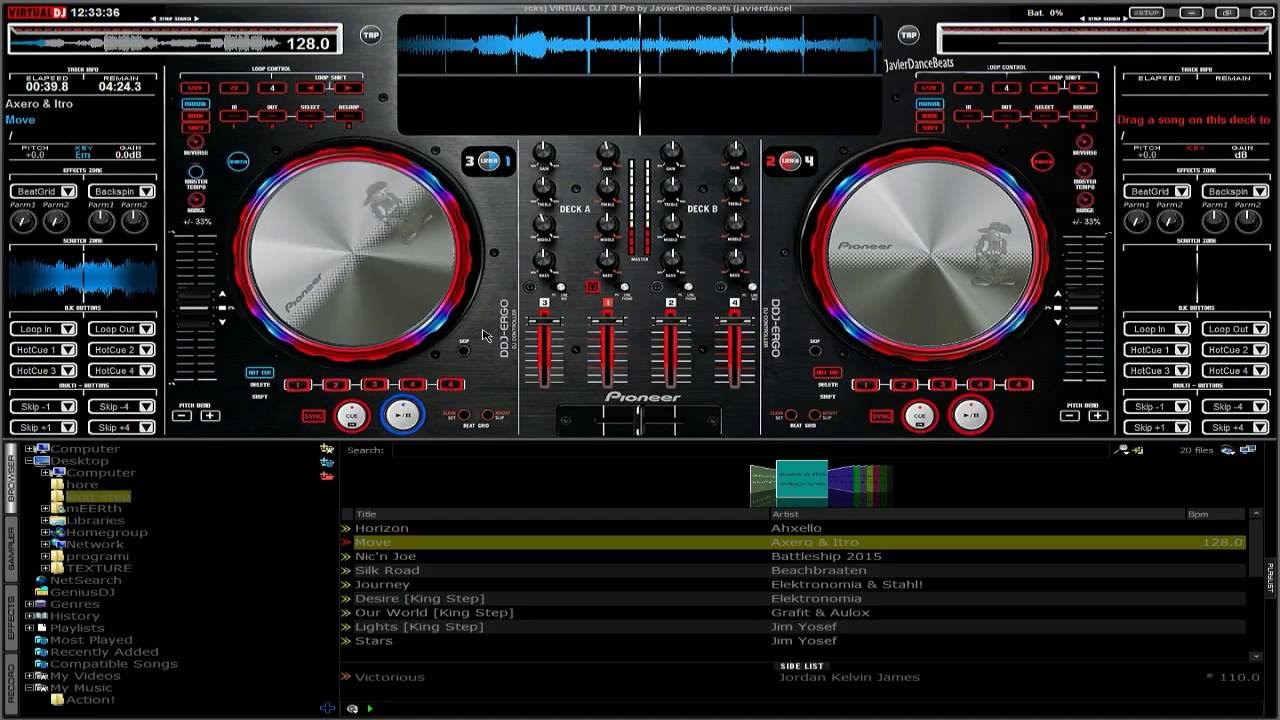The image size is (1280, 720).
Task: Expand the Playlists tree node
Action: tap(30, 628)
